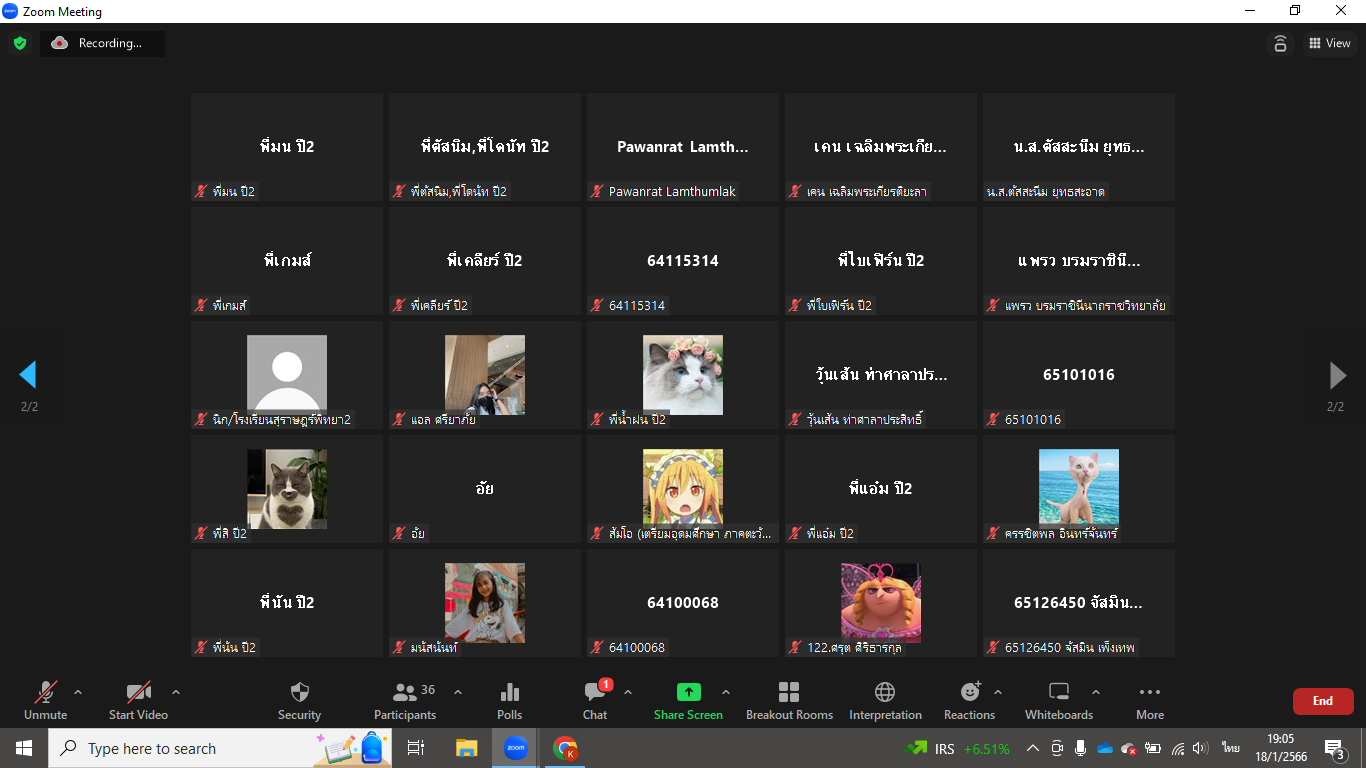Expand video options arrow beside Start Video
This screenshot has width=1366, height=768.
pos(176,692)
